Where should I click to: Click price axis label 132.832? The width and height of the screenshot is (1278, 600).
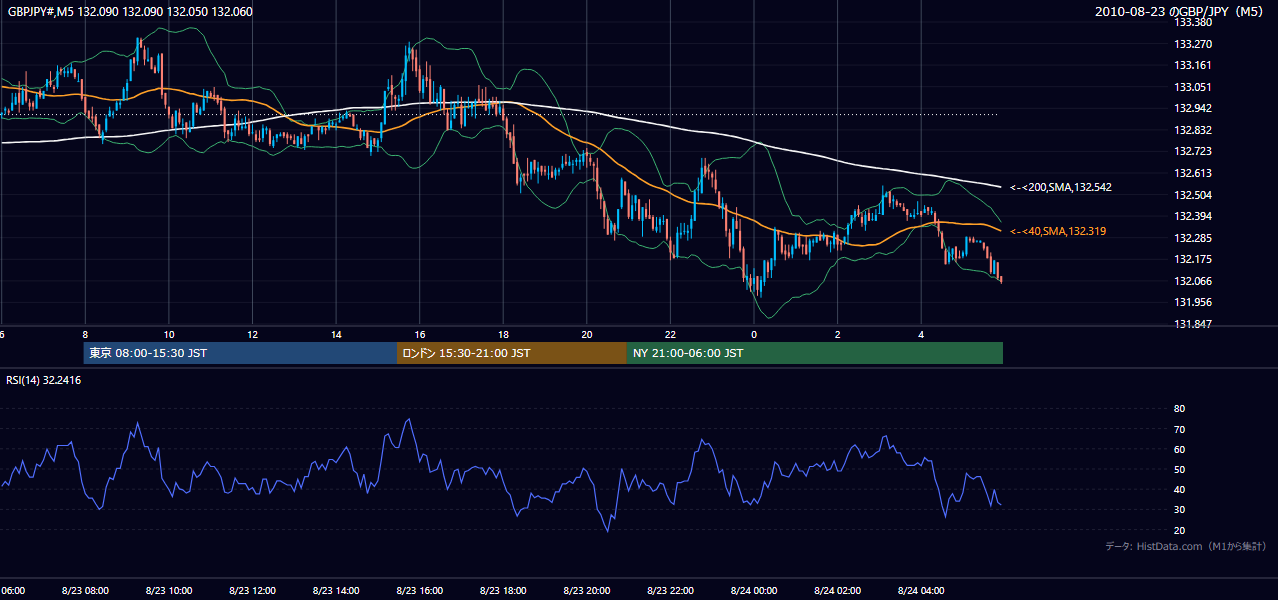click(x=1192, y=130)
